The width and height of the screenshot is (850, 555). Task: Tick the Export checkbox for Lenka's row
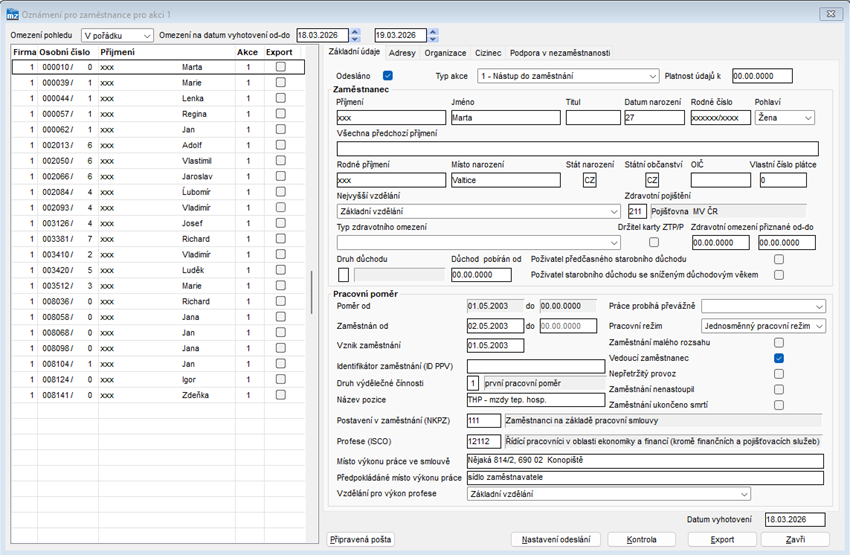[x=280, y=98]
